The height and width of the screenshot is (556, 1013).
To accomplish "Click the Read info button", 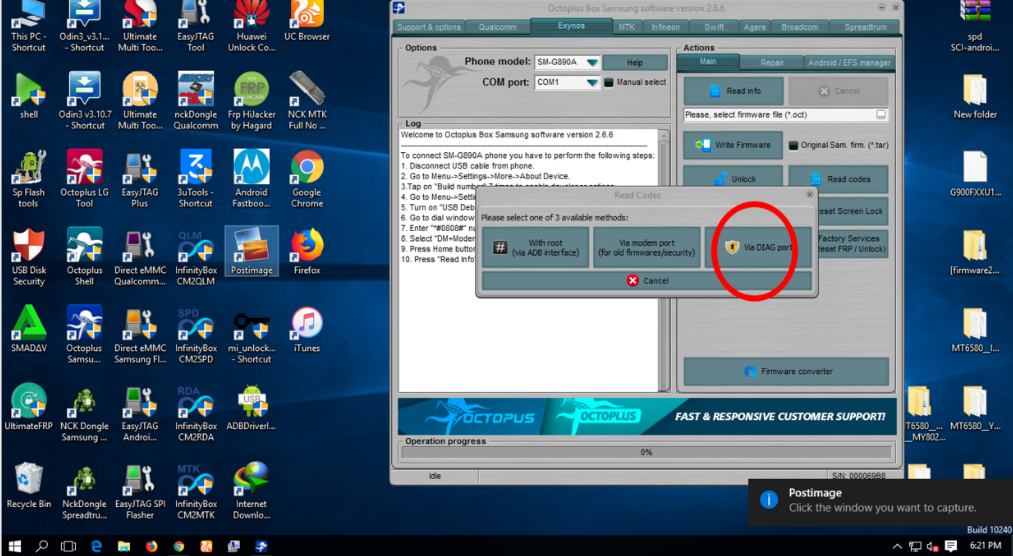I will [x=733, y=91].
